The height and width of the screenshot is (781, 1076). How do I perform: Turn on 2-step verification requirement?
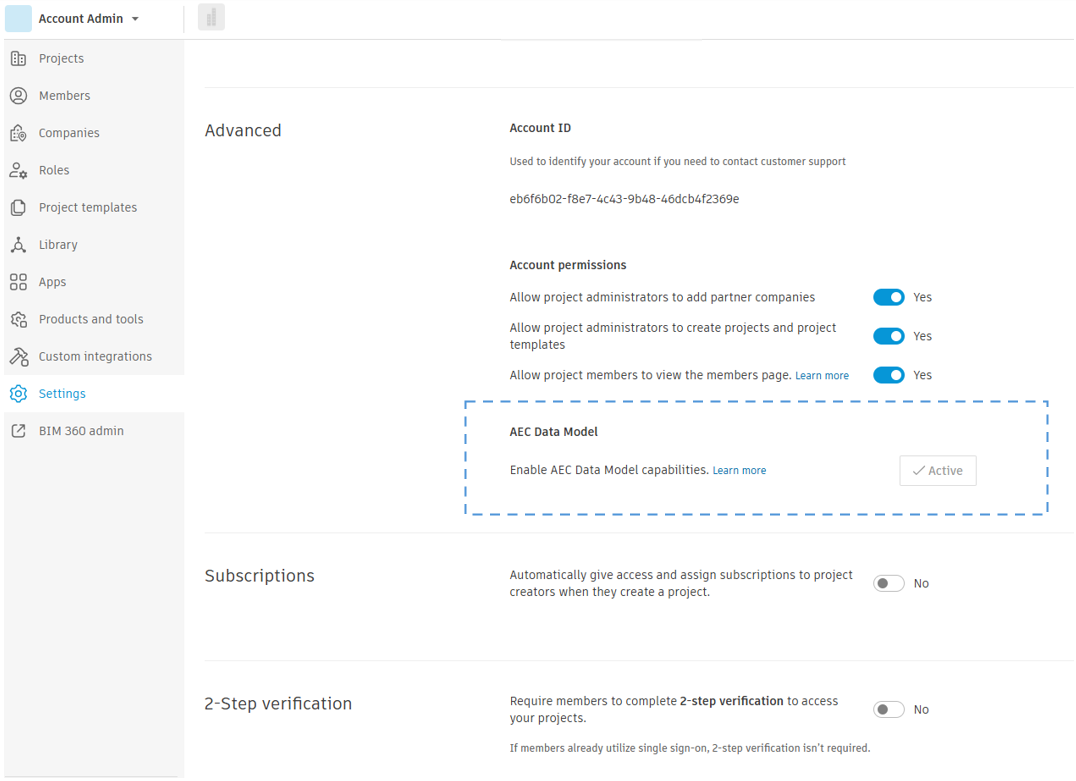(888, 710)
